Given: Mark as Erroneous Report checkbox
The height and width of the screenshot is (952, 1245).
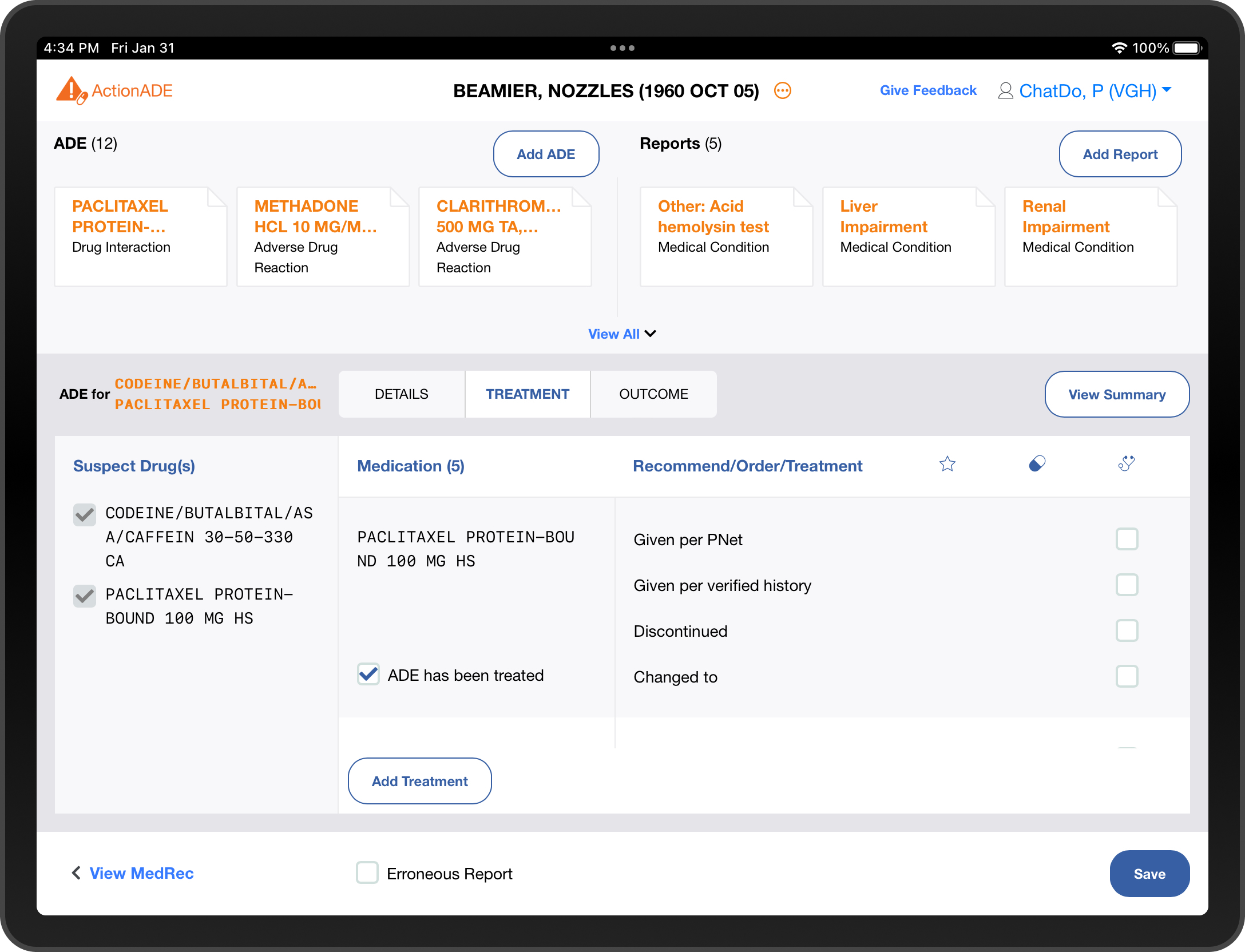Looking at the screenshot, I should 367,872.
